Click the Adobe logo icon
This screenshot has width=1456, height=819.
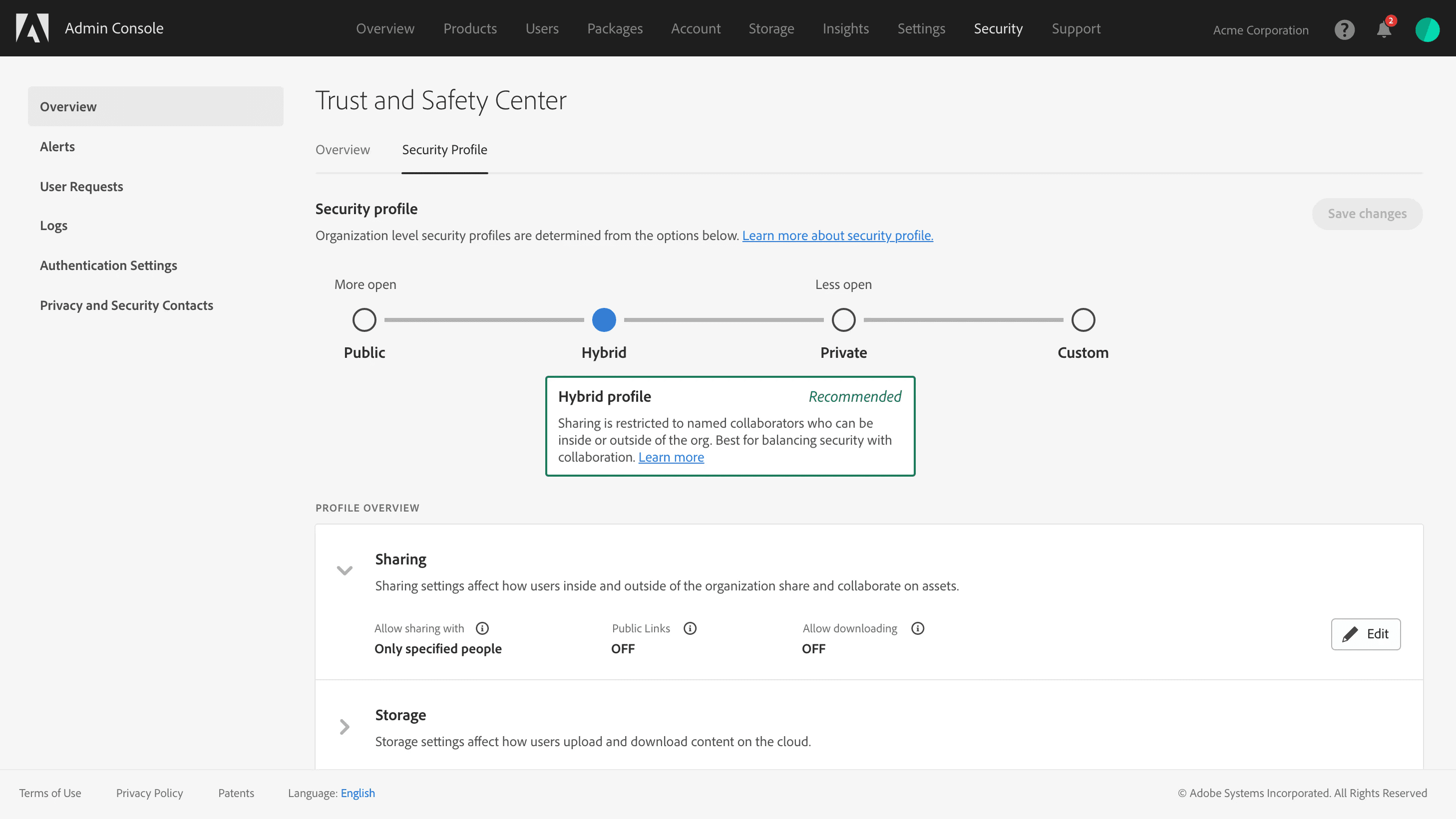(x=32, y=28)
